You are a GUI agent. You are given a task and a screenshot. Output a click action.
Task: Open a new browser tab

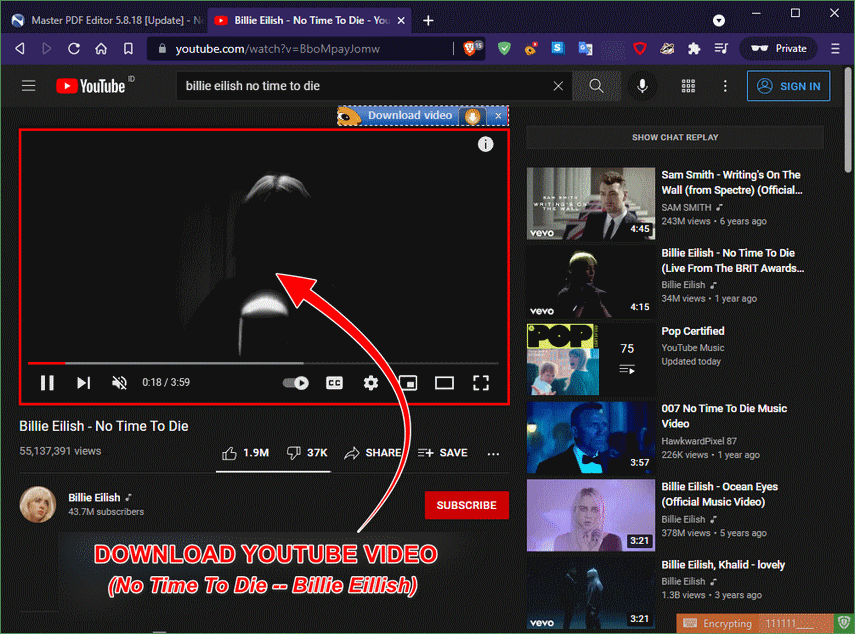pos(428,21)
